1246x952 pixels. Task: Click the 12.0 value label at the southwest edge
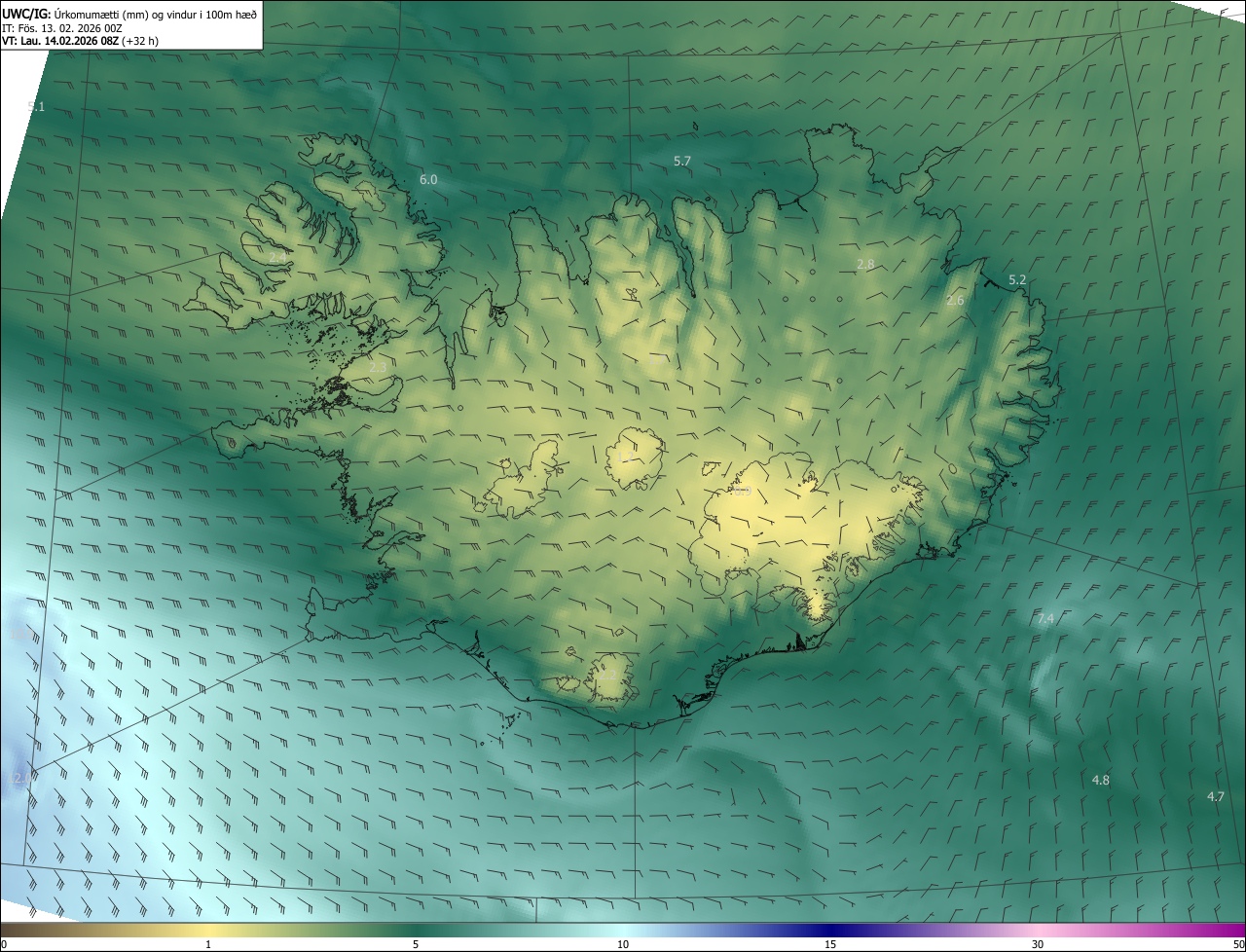(19, 778)
